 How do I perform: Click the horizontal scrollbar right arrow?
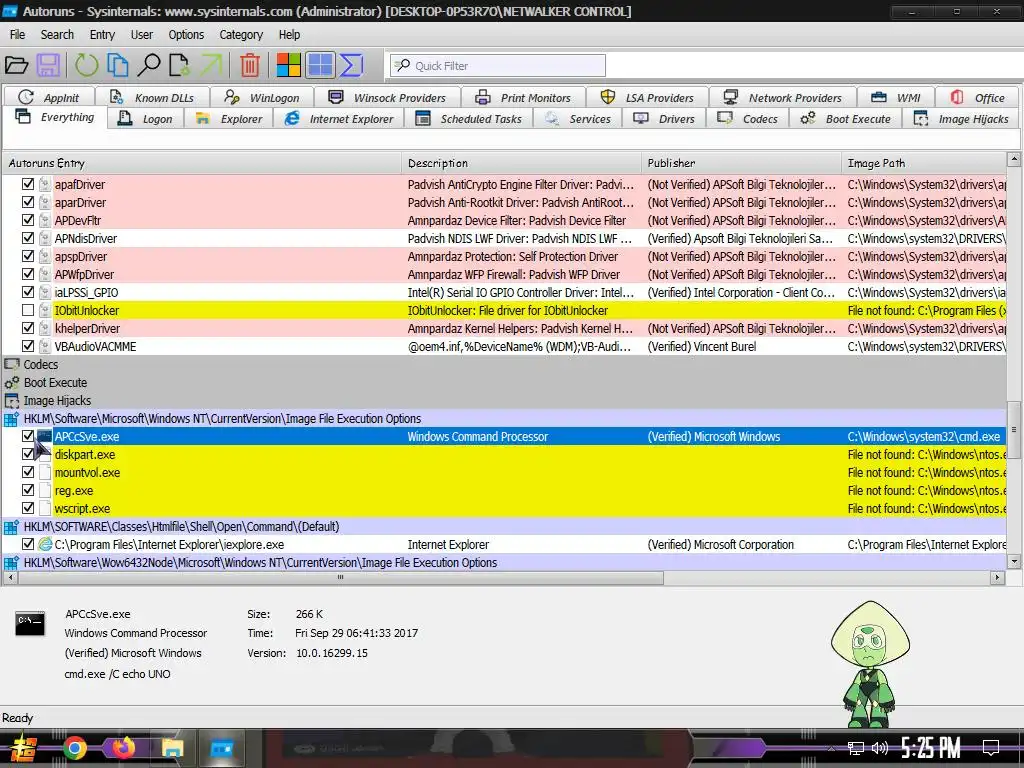[x=997, y=577]
